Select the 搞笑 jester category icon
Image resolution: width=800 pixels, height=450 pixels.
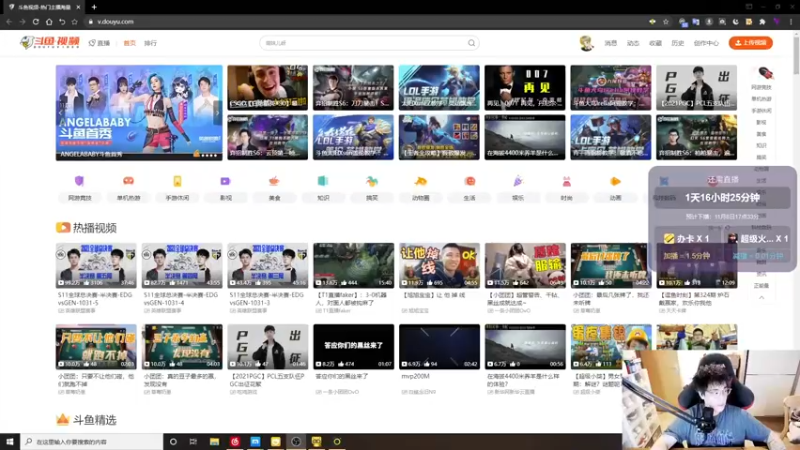(372, 181)
